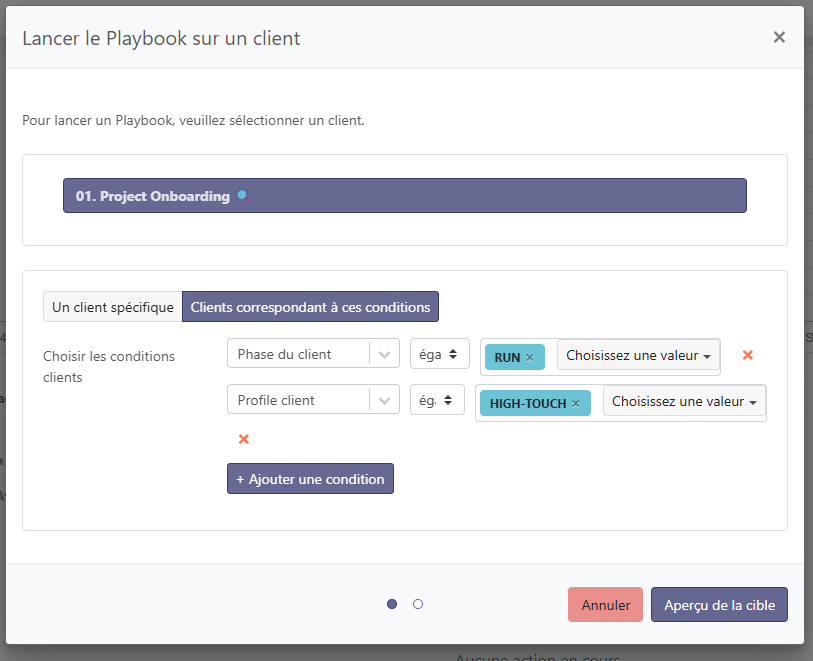
Task: Select Clients correspondant à ces conditions tab
Action: (310, 307)
